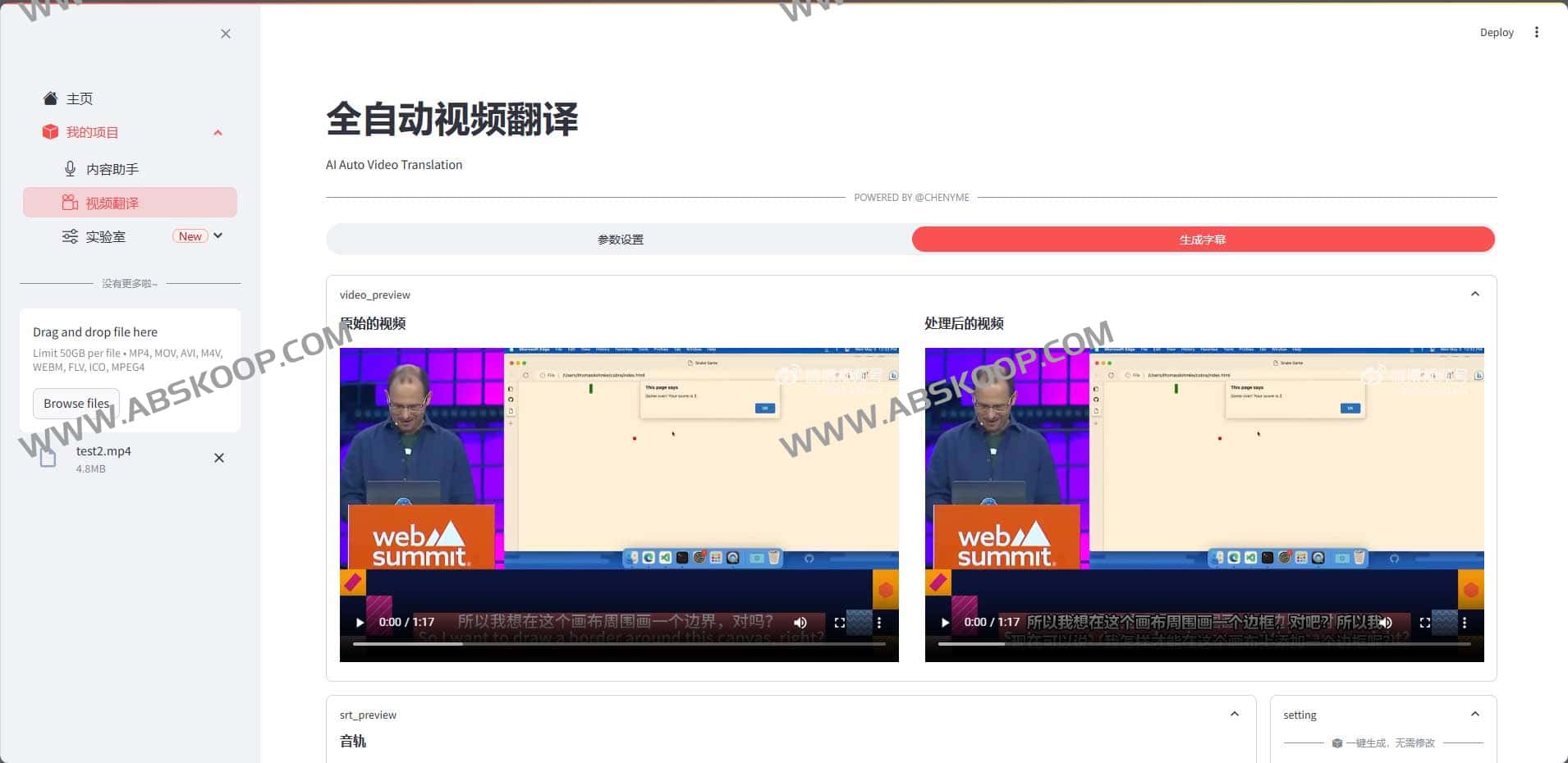Click the 实验室 lab icon
Viewport: 1568px width, 763px height.
click(70, 236)
